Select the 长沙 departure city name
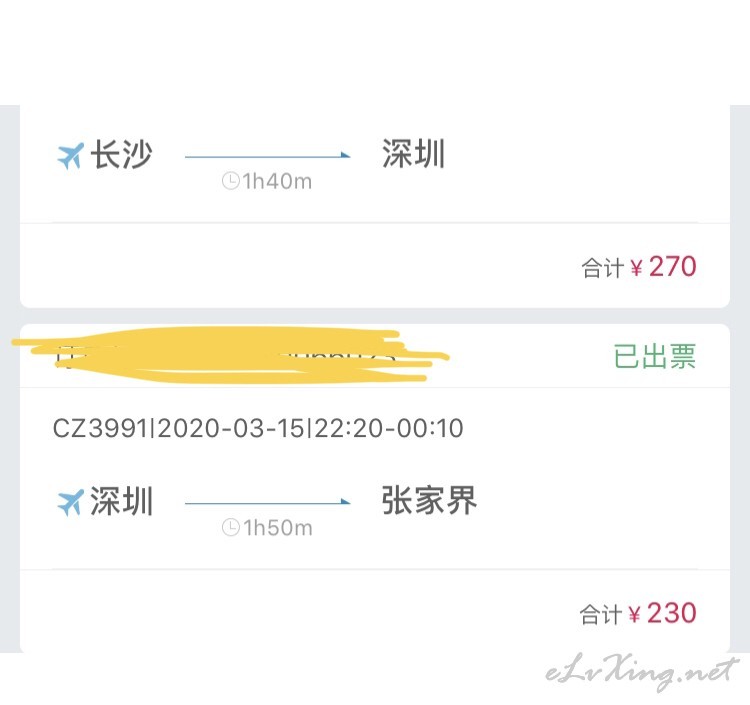 coord(121,154)
